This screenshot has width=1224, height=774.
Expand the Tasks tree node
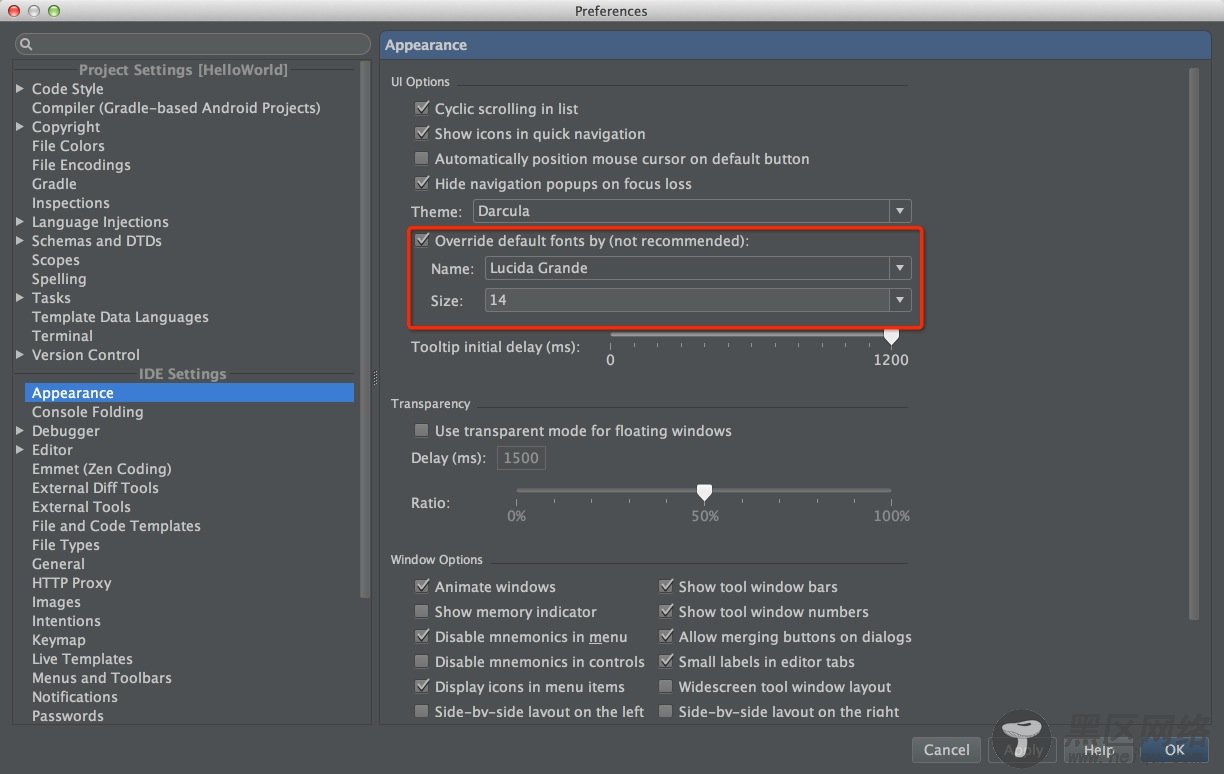tap(20, 298)
